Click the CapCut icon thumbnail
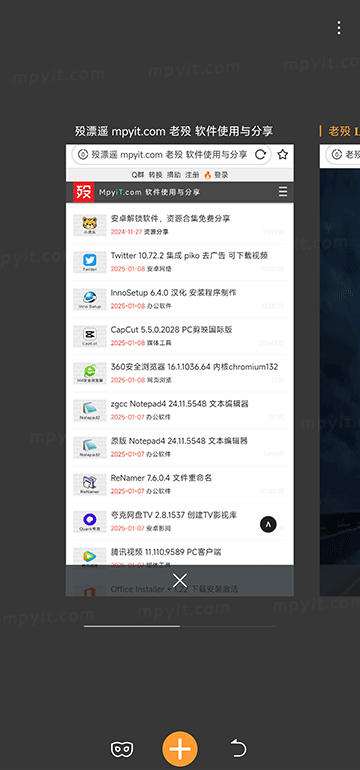Screen dimensions: 360x770 click(x=90, y=336)
